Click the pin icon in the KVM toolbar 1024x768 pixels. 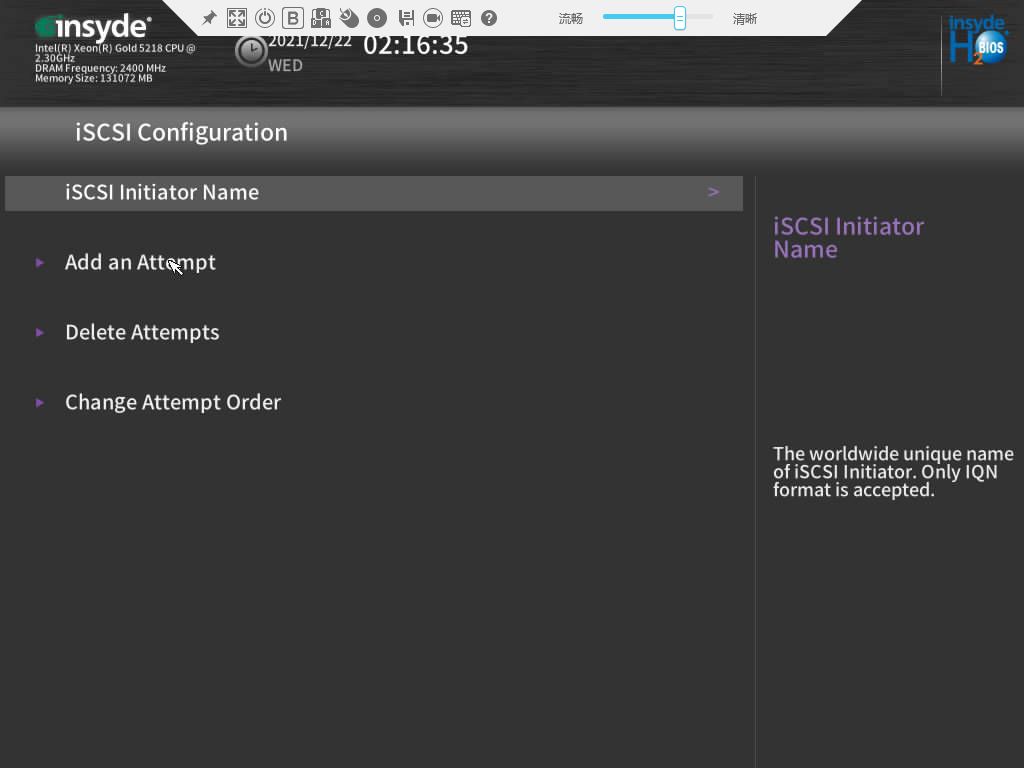(209, 18)
